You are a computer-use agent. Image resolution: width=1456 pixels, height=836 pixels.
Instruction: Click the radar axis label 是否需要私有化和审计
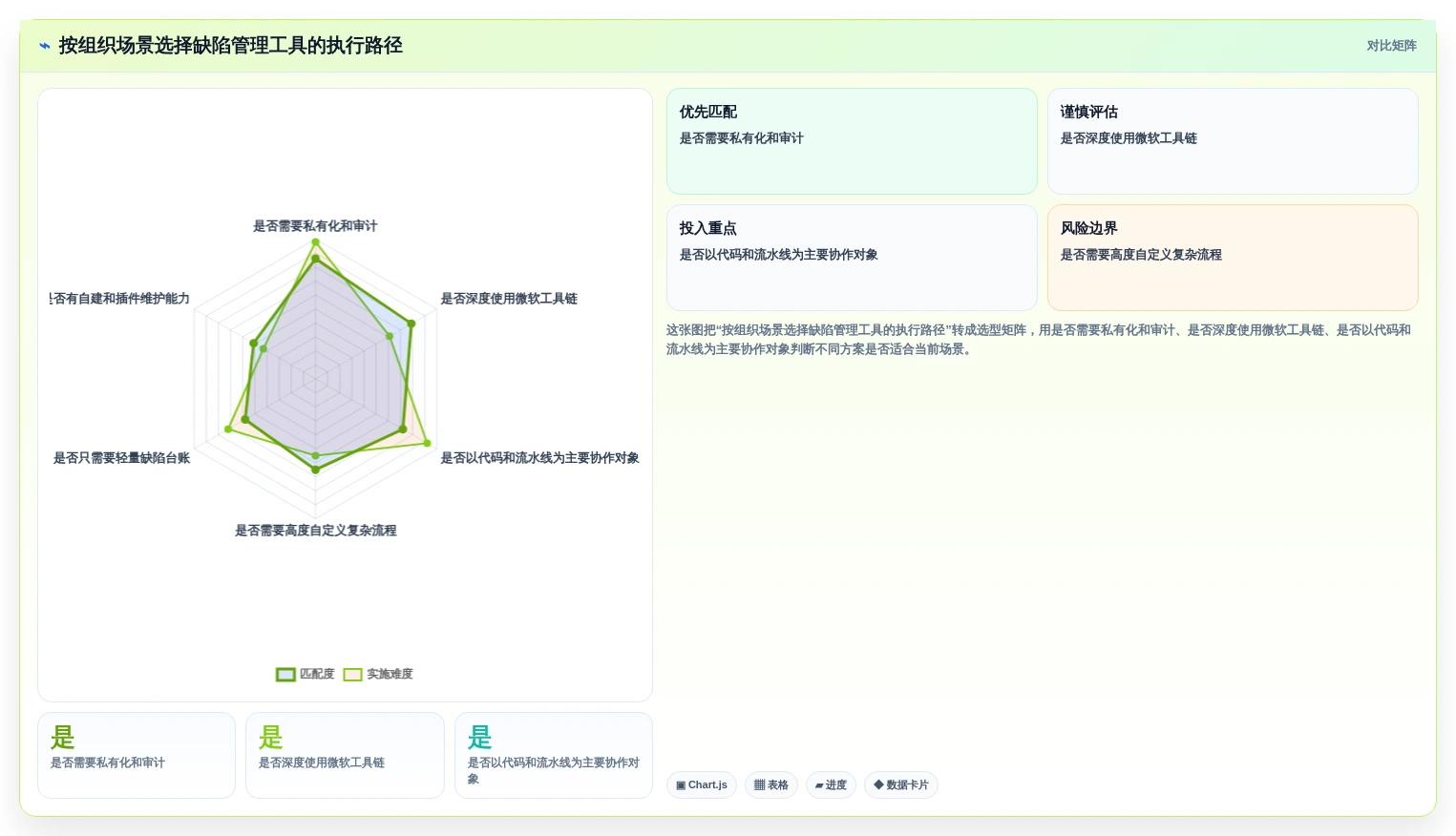(315, 226)
